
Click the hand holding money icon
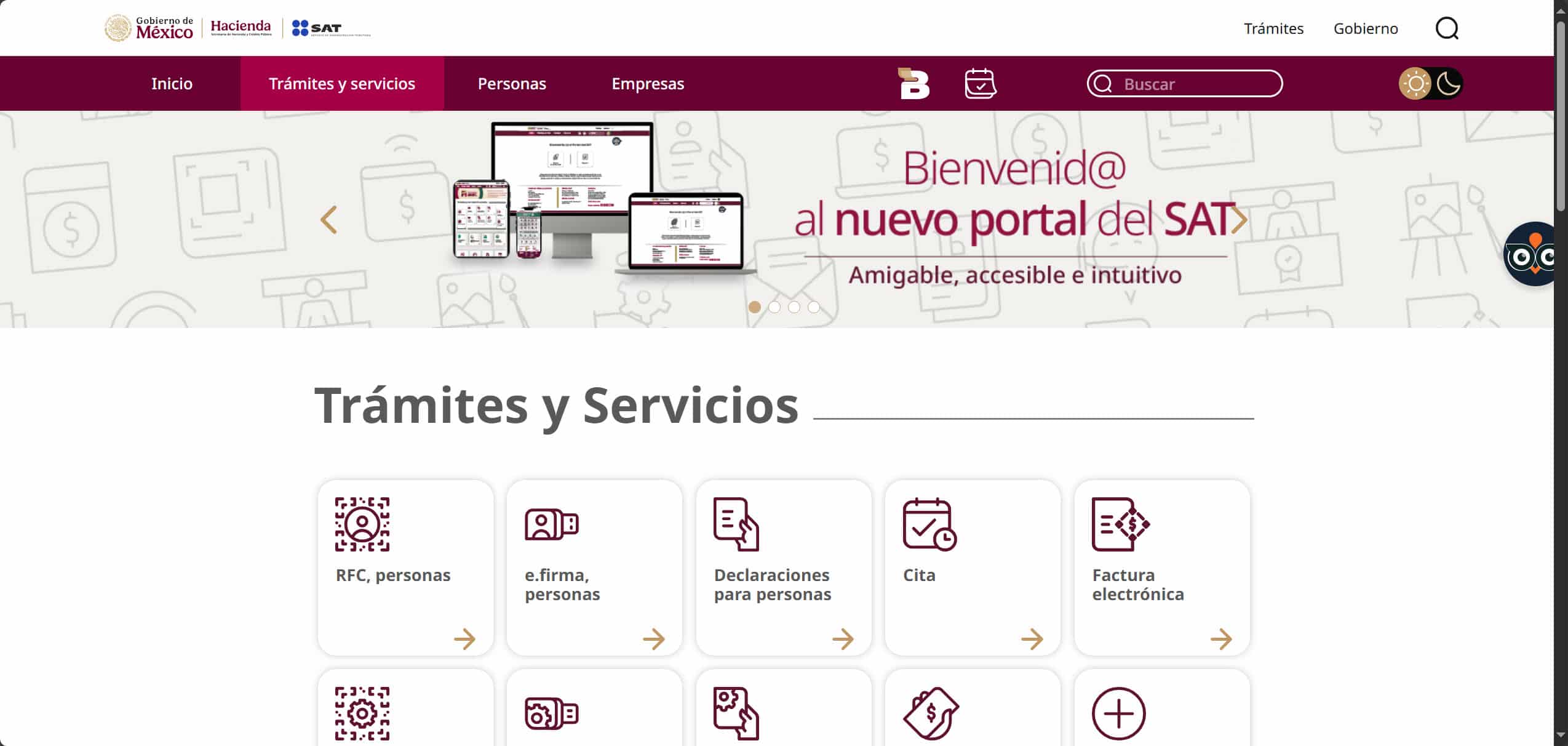931,713
